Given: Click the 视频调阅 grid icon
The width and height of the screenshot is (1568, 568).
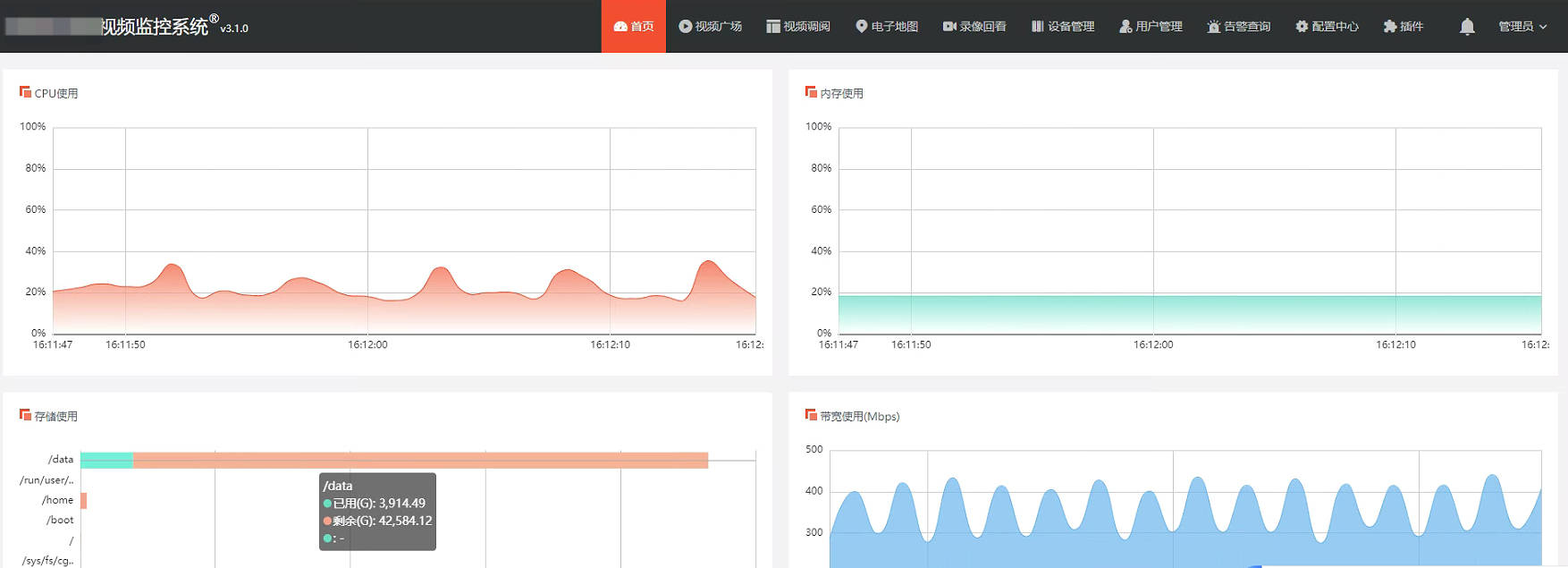Looking at the screenshot, I should point(773,27).
